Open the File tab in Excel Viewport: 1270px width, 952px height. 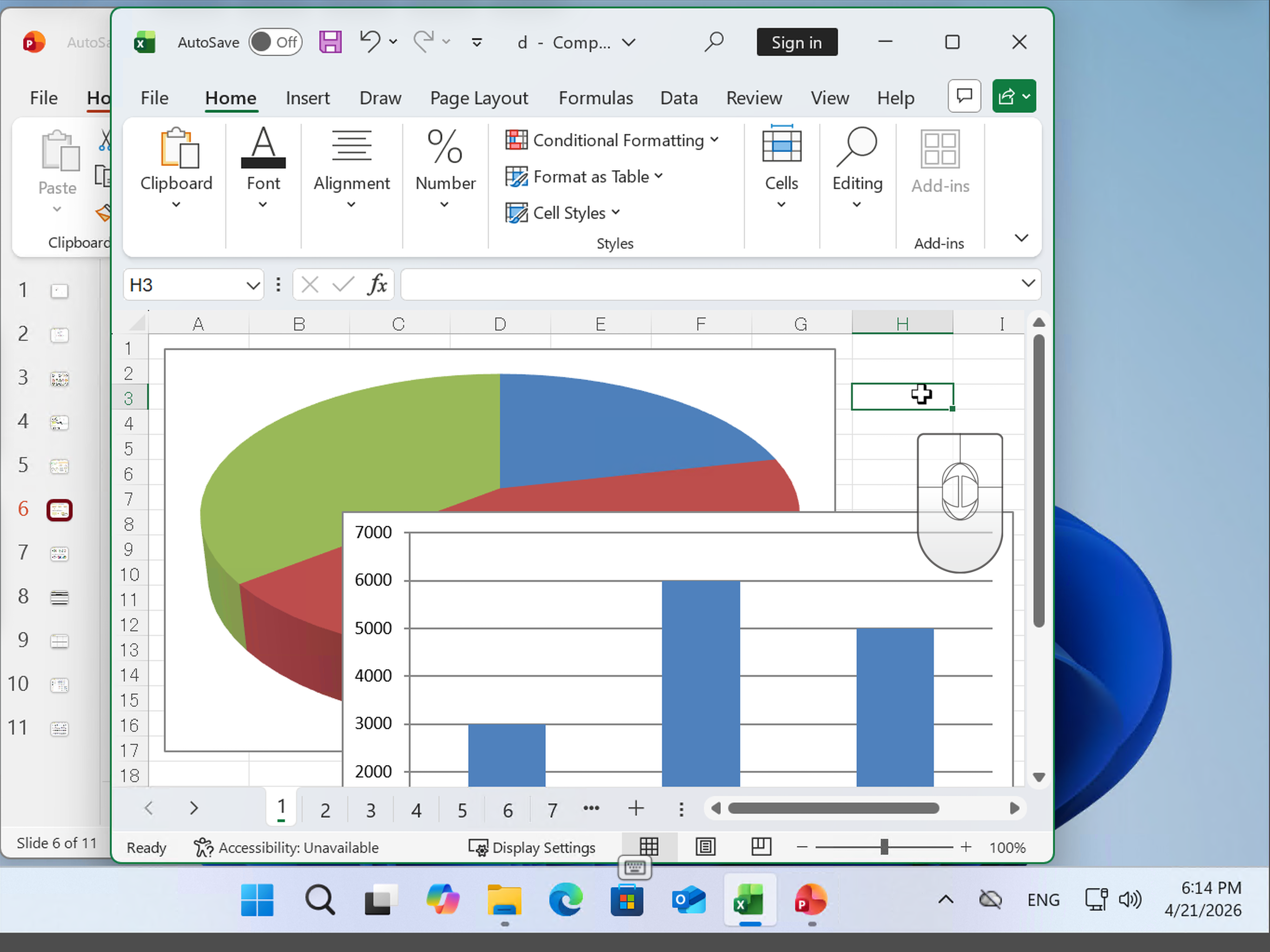154,98
